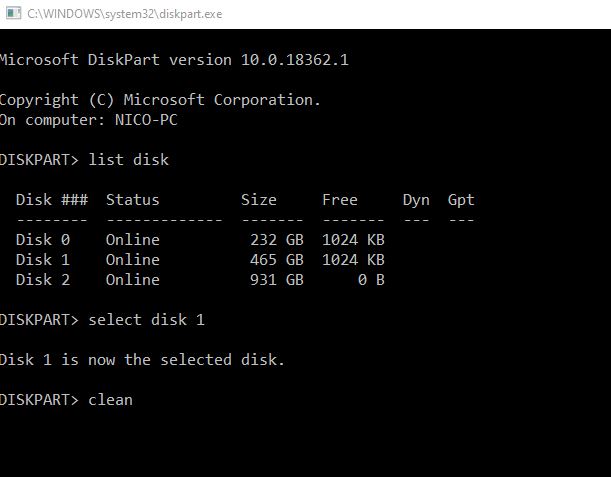This screenshot has height=477, width=611.
Task: Click the Disk 2 row label
Action: coord(43,280)
